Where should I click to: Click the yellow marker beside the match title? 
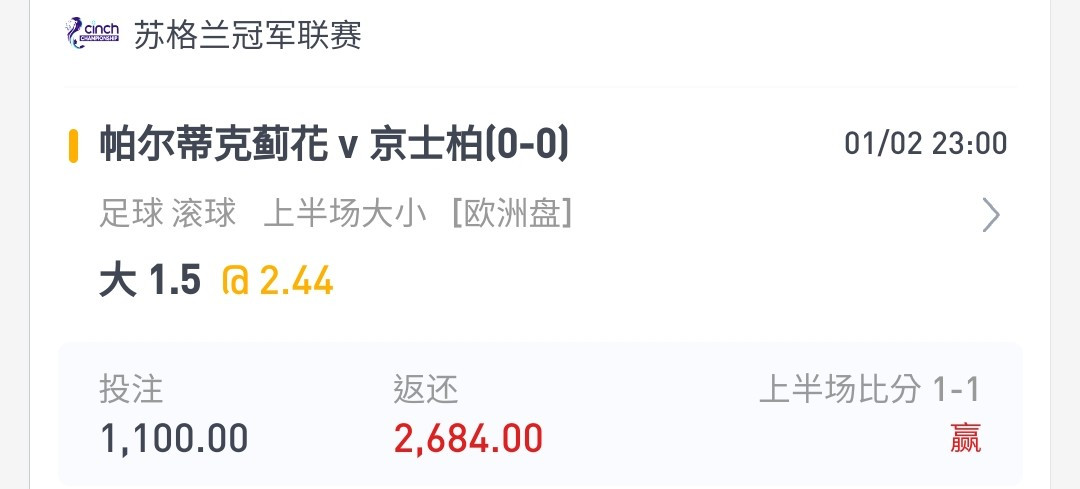pyautogui.click(x=74, y=146)
